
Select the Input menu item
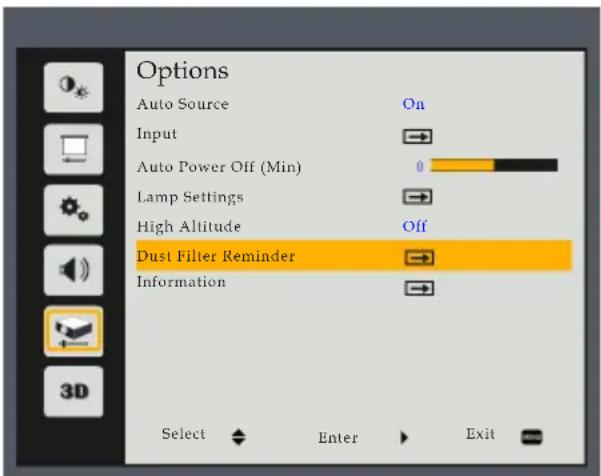pos(157,135)
